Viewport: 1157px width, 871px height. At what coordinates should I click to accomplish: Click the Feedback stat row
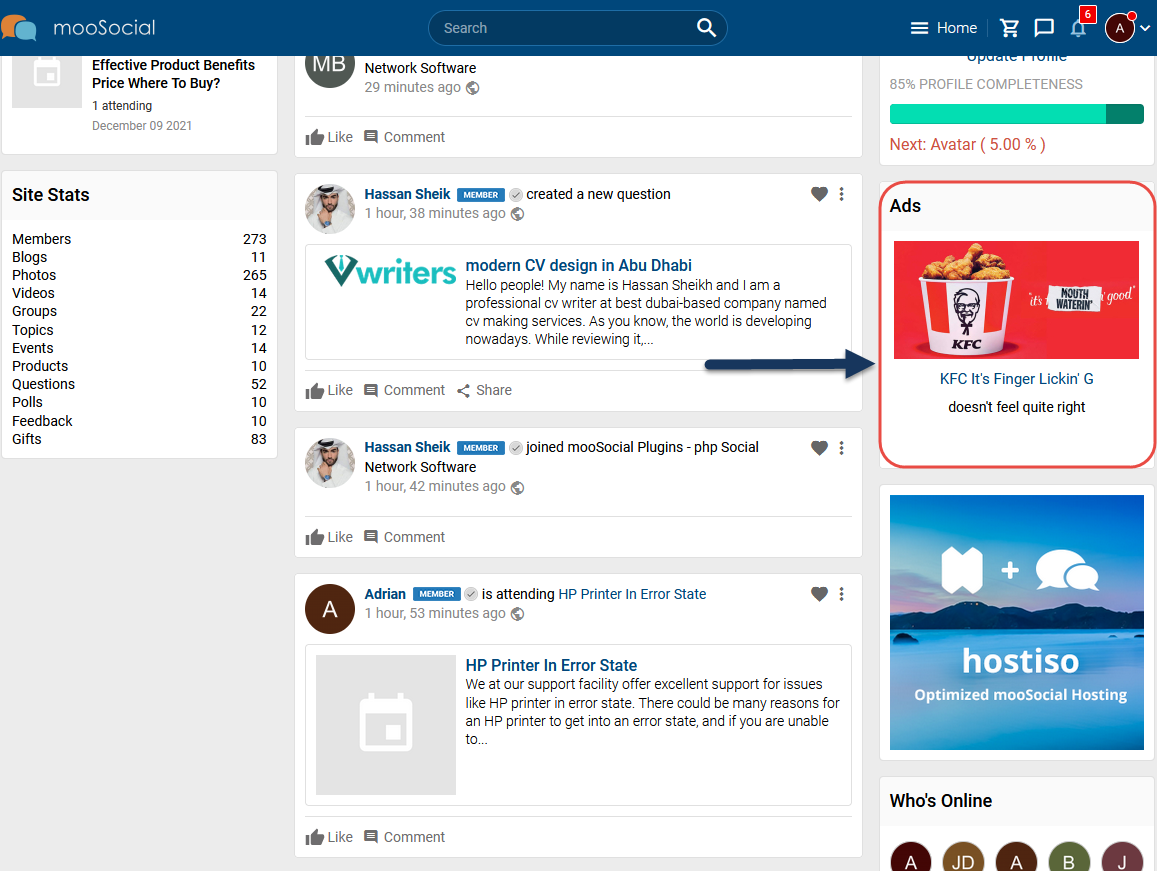pyautogui.click(x=139, y=421)
